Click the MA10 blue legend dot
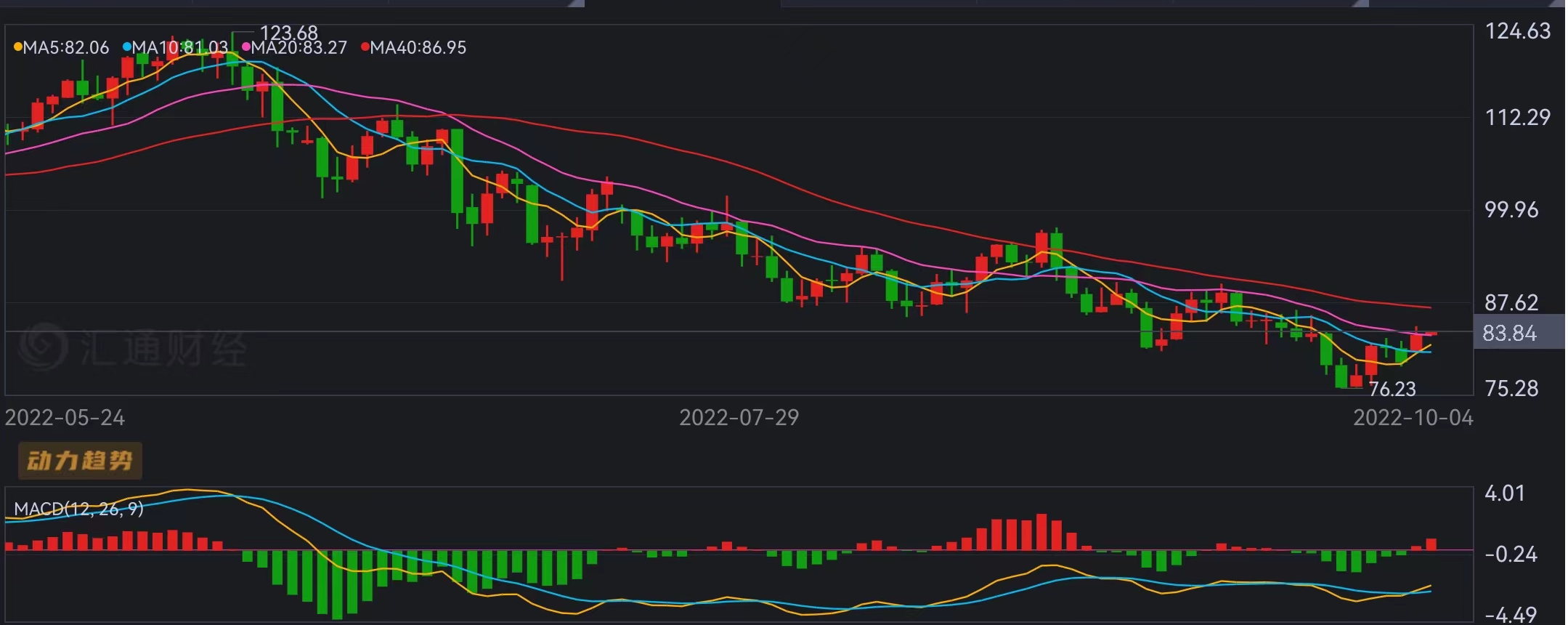Image resolution: width=1568 pixels, height=625 pixels. (127, 48)
